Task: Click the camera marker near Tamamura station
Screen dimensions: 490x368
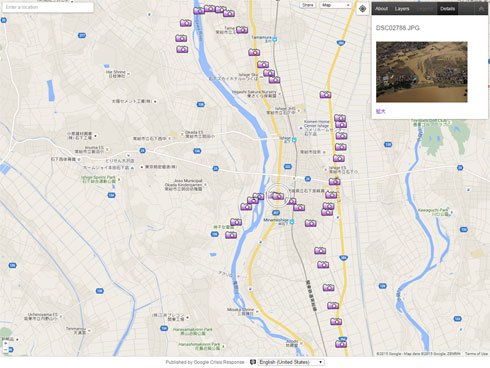Action: 254,52
